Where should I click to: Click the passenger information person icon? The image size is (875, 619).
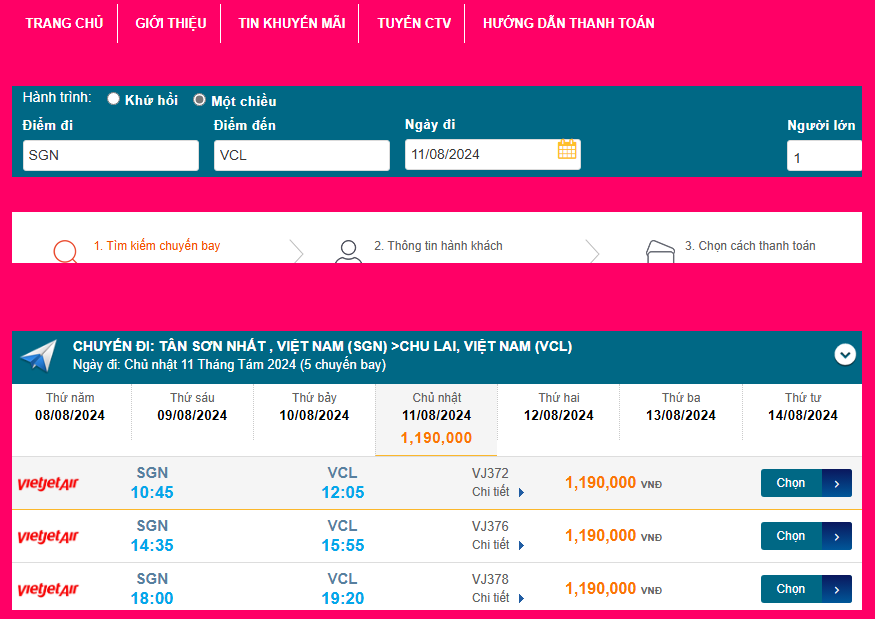348,251
